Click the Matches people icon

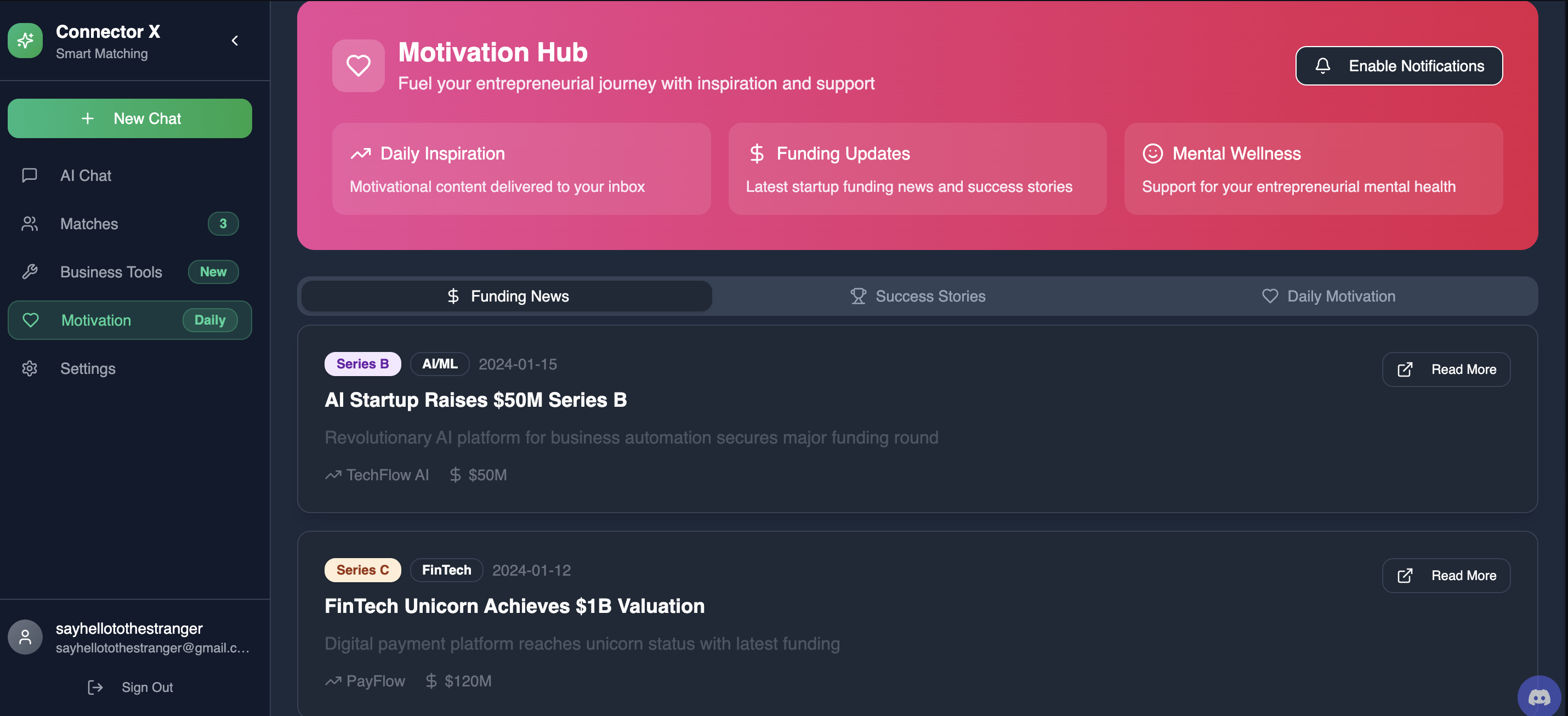[x=29, y=224]
